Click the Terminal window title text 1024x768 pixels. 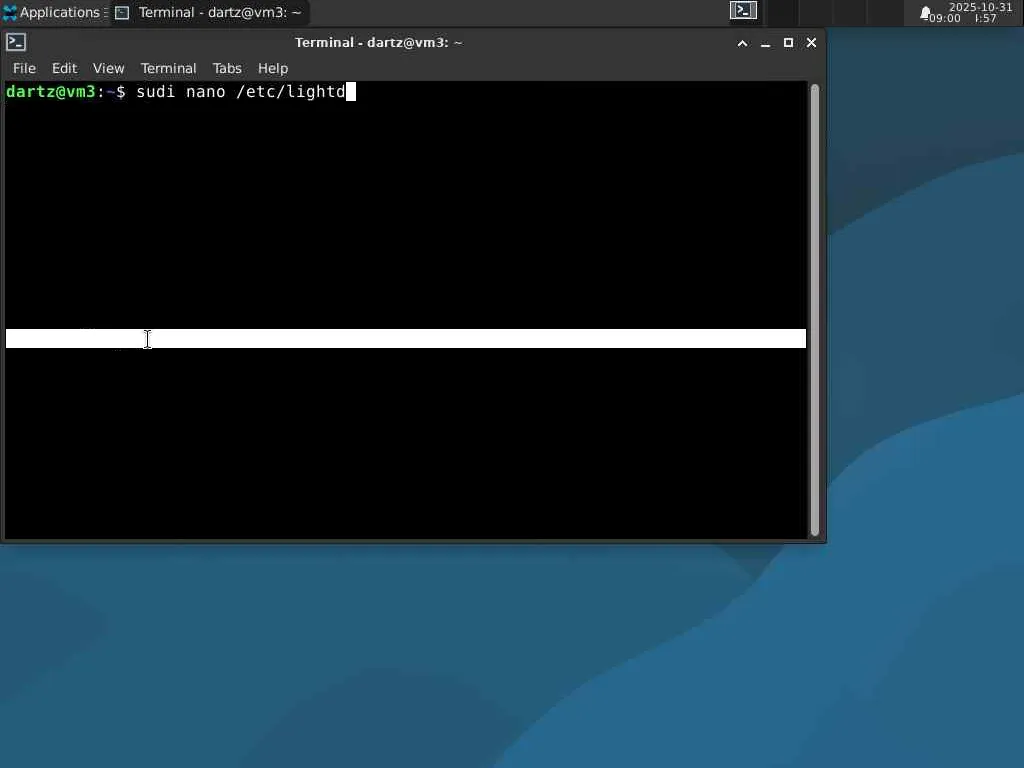[379, 43]
